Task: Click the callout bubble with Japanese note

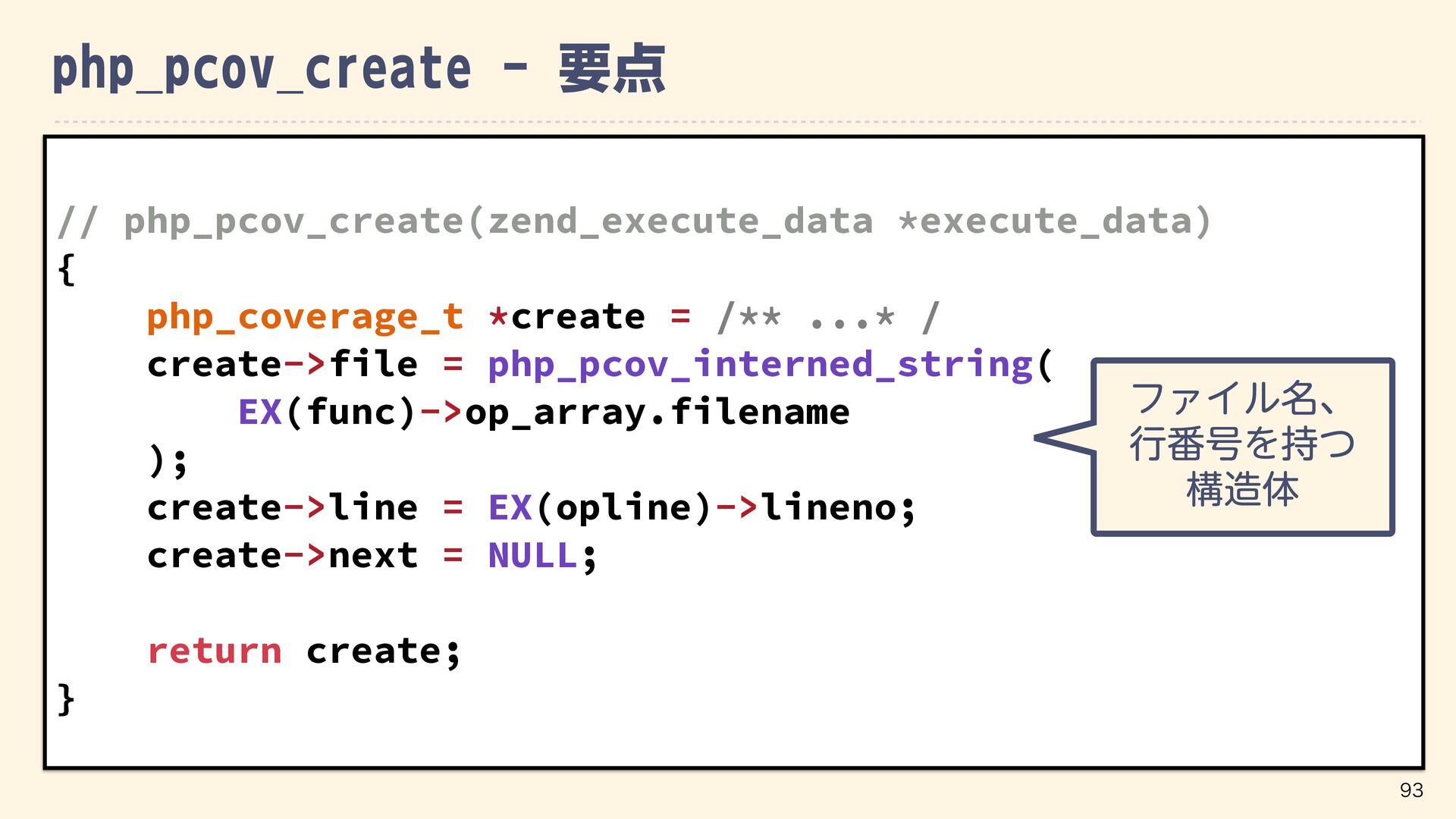Action: click(x=1242, y=447)
